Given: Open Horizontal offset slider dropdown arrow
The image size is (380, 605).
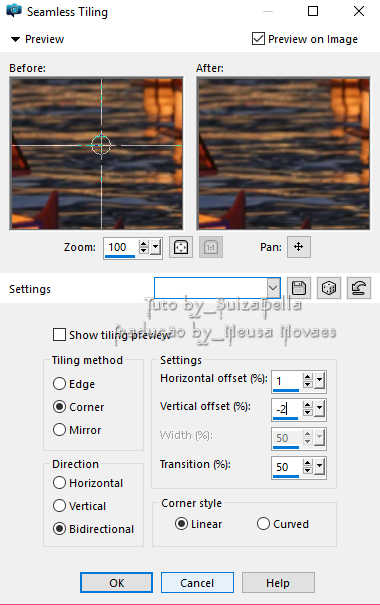Looking at the screenshot, I should [320, 381].
